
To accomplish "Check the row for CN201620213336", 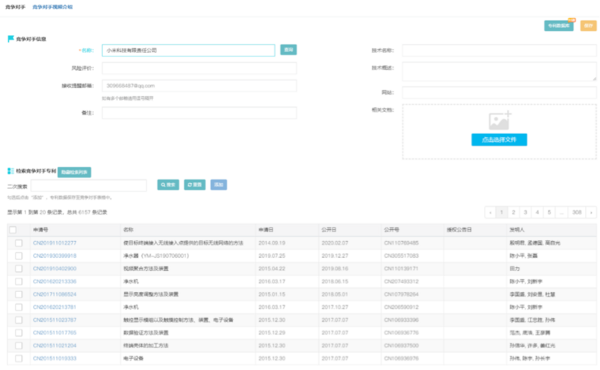I will pos(19,281).
